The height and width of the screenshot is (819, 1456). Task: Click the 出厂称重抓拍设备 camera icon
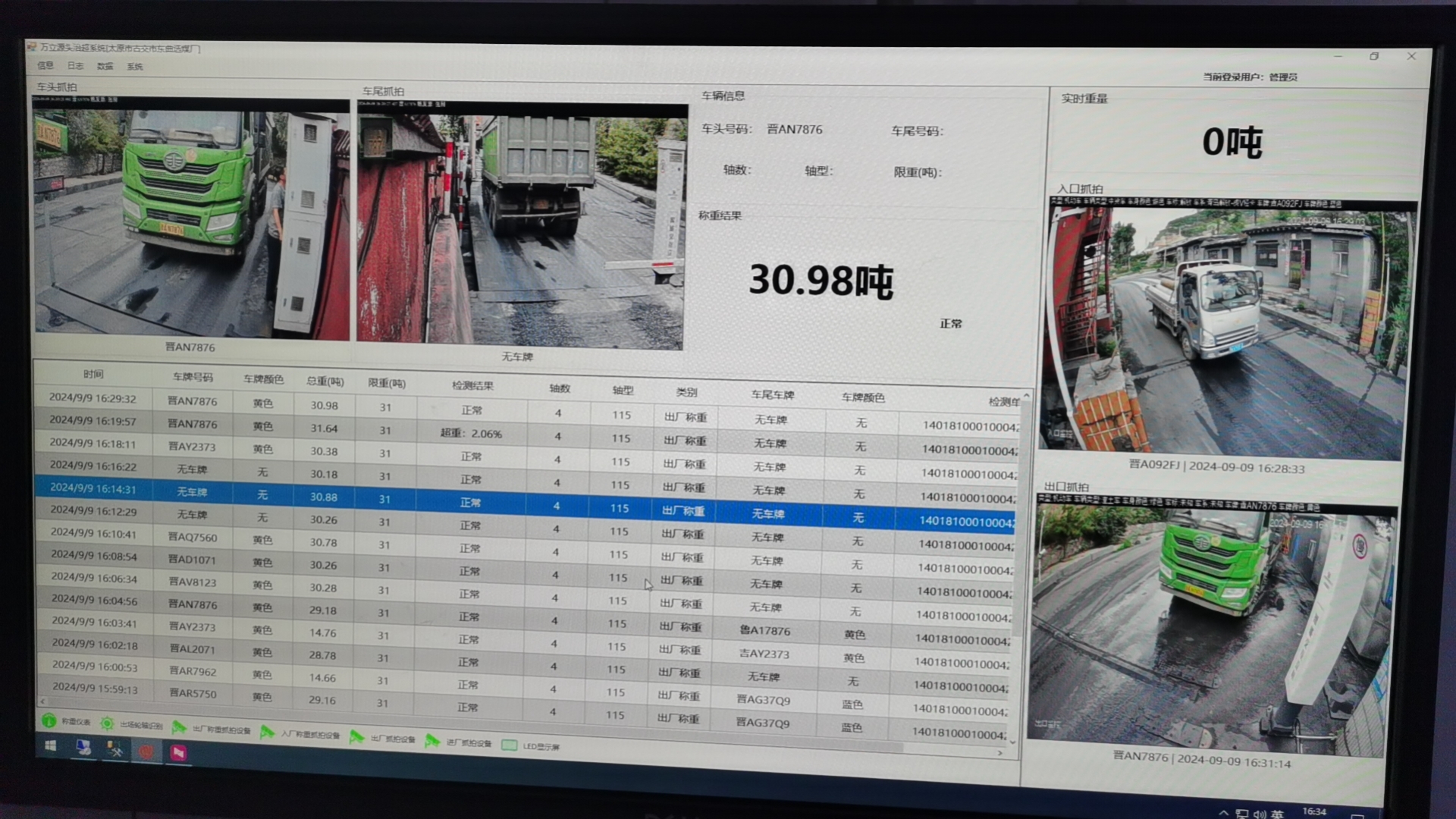click(179, 728)
